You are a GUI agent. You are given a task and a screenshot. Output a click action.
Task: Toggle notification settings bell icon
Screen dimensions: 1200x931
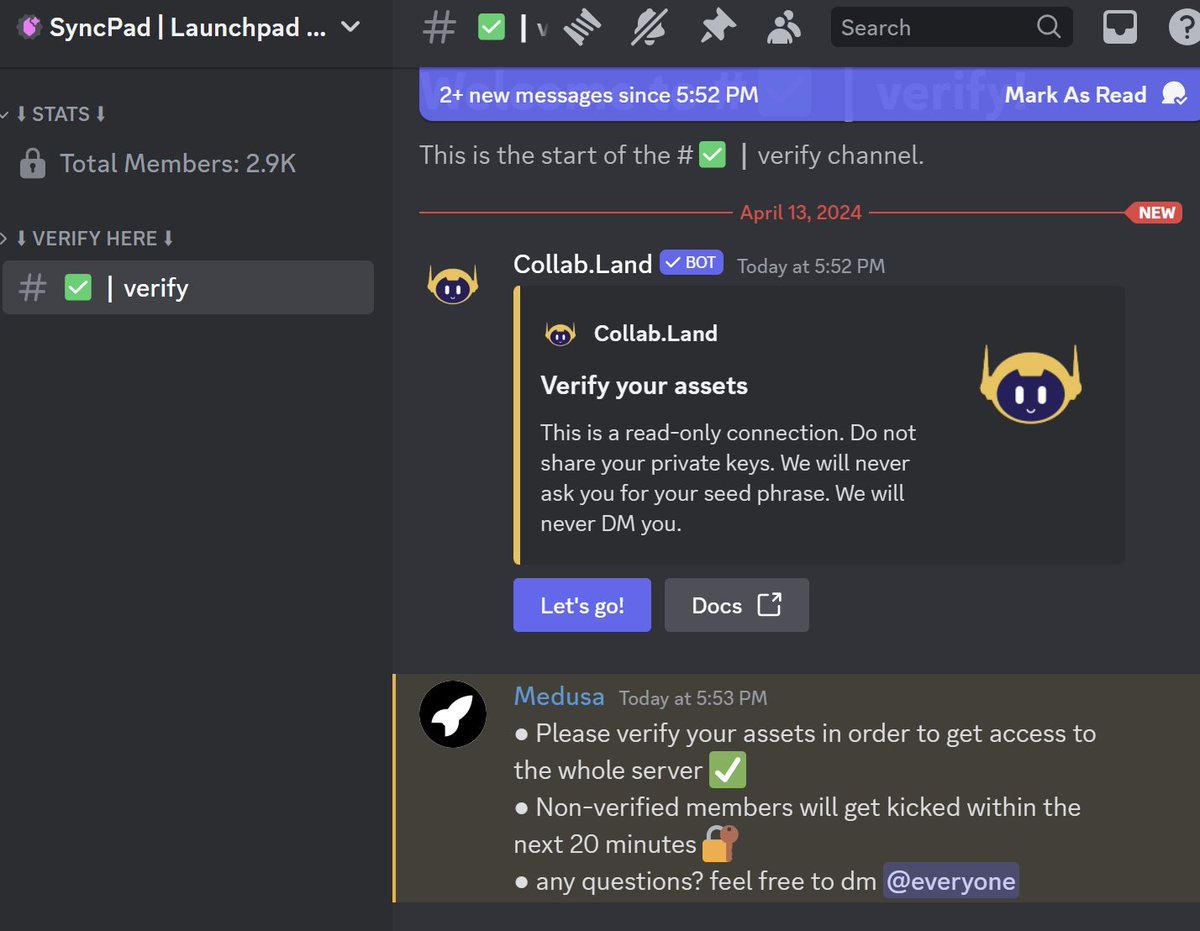(x=649, y=27)
